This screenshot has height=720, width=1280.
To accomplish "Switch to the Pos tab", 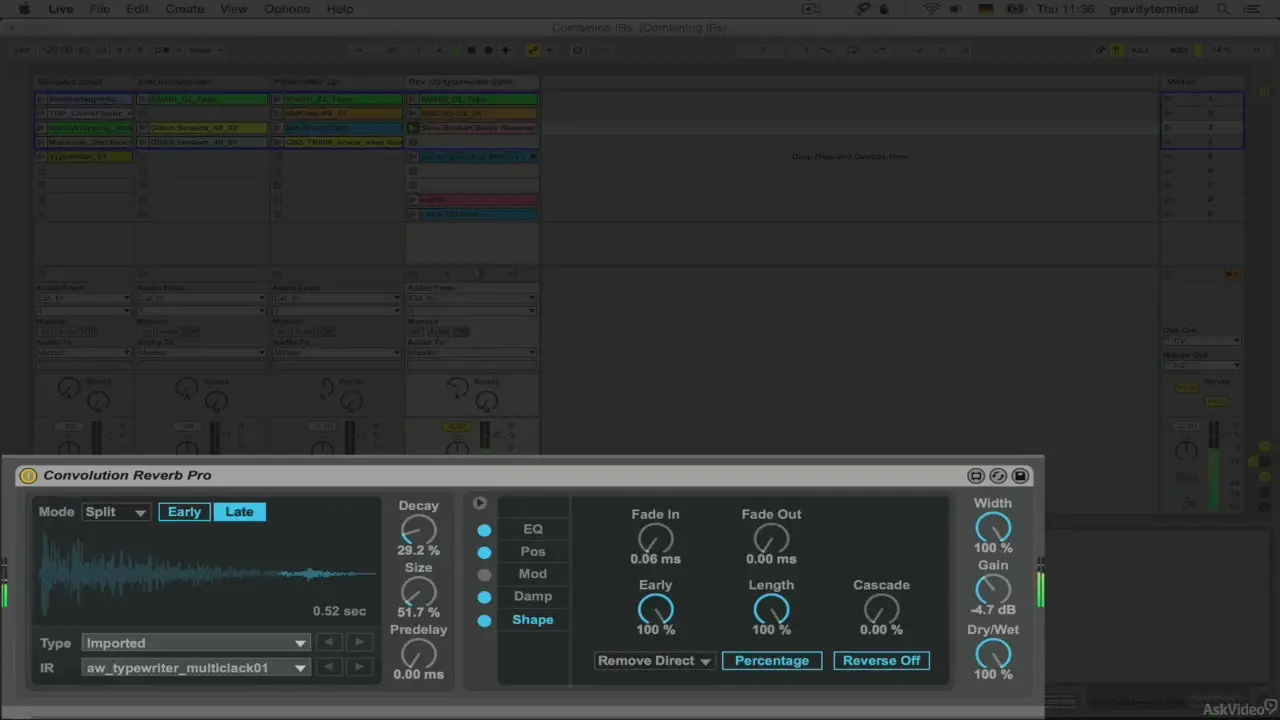I will [533, 552].
